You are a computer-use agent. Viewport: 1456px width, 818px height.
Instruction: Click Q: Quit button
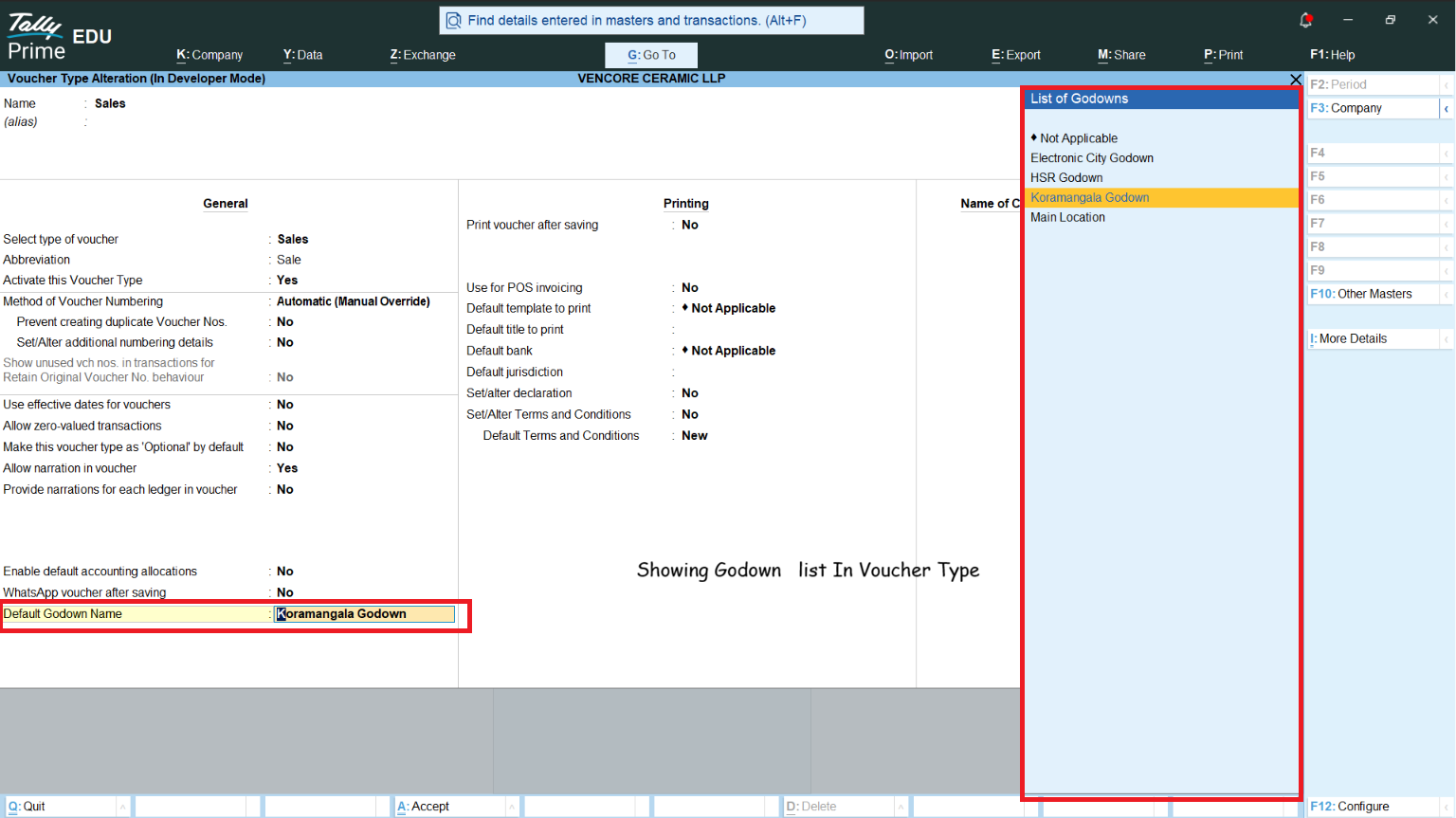(x=60, y=807)
